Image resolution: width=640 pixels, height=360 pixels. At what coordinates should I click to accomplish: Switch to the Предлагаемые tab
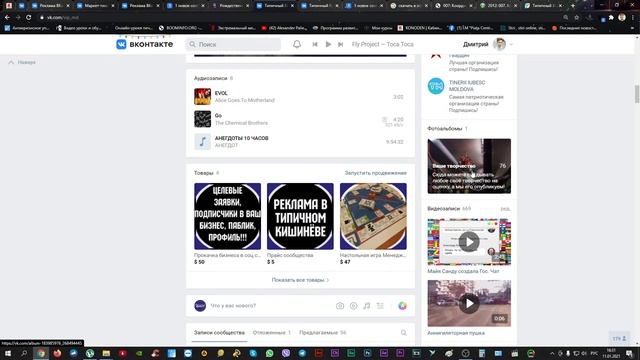tap(322, 333)
